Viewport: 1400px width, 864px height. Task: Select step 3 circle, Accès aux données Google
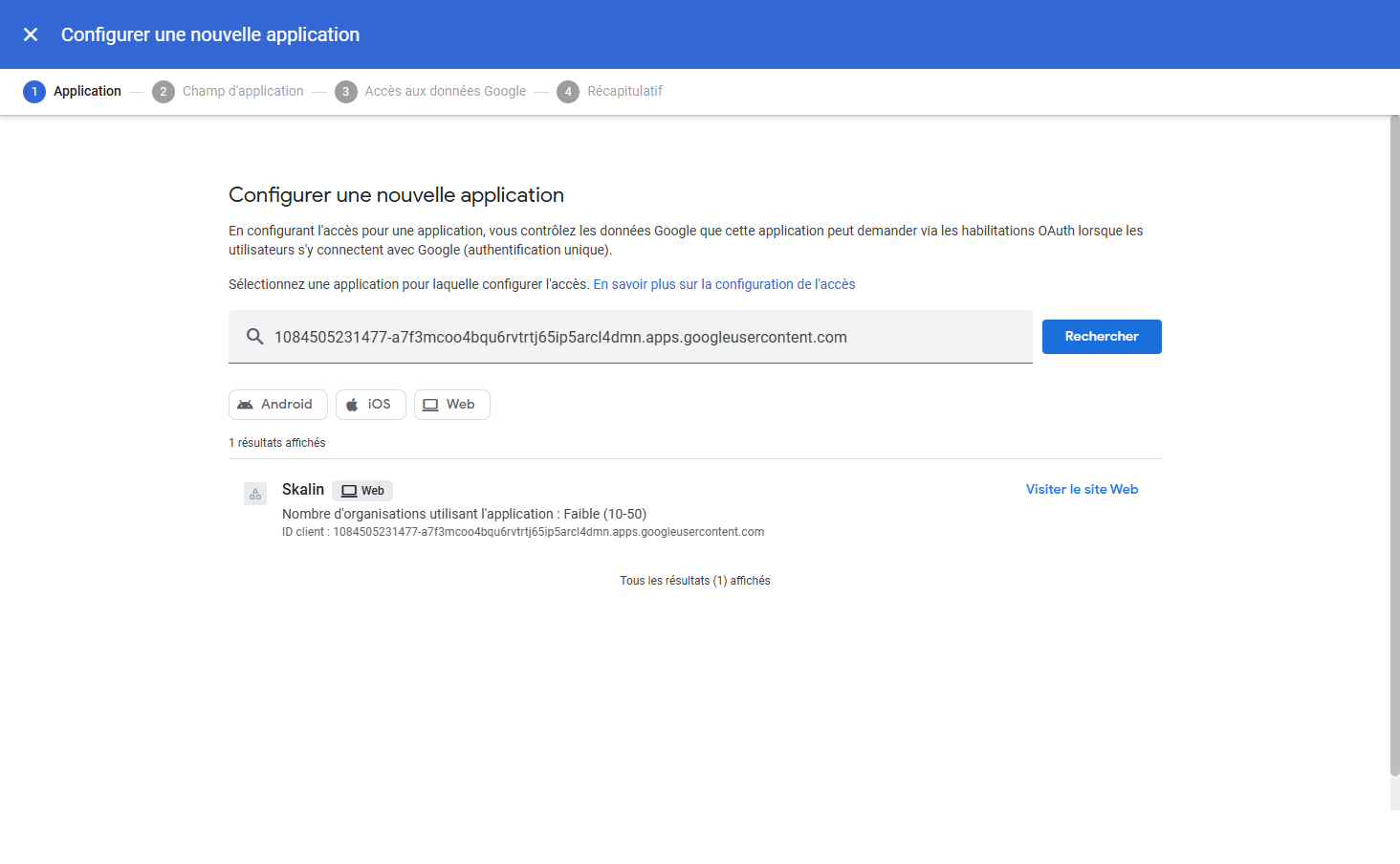pos(345,92)
